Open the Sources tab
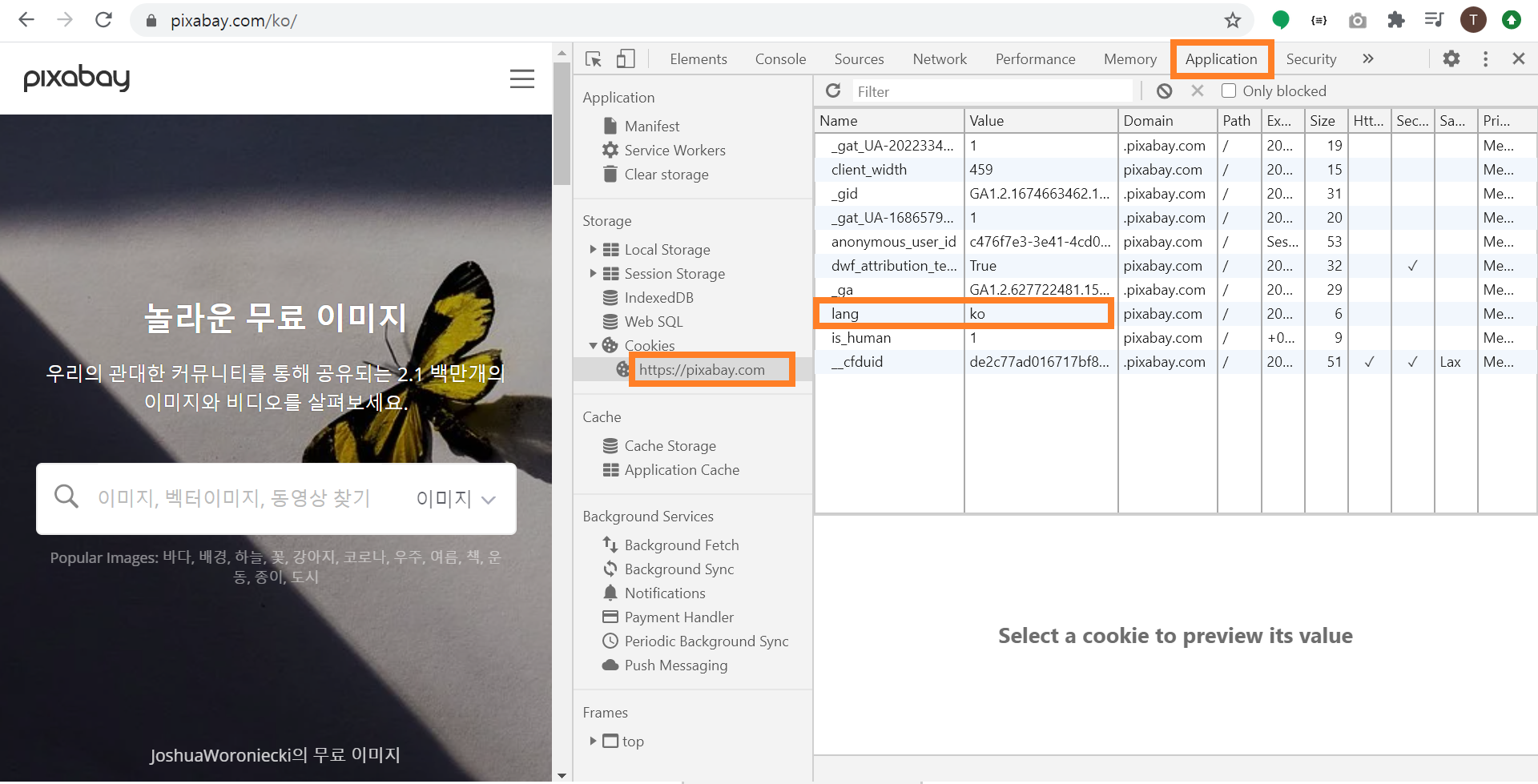1538x784 pixels. (859, 59)
